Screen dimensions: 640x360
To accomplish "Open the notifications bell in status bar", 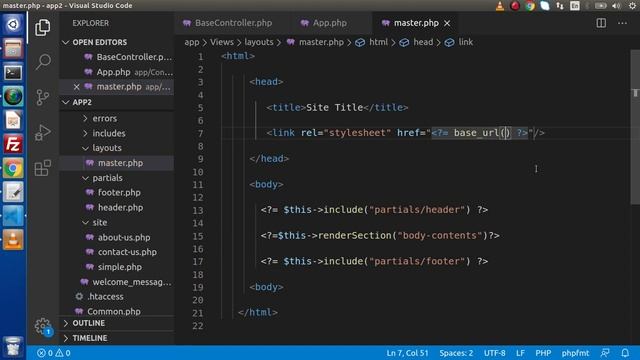I will (625, 353).
